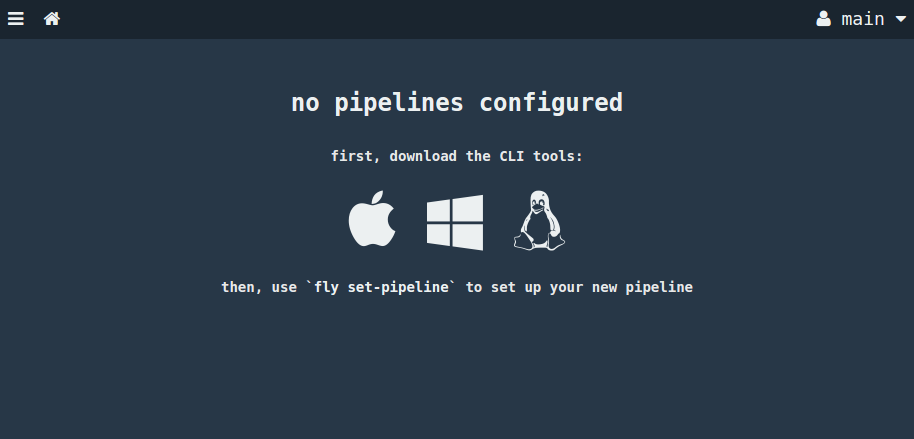Click the user silhouette icon
Screen dimensions: 914x439
tap(823, 19)
